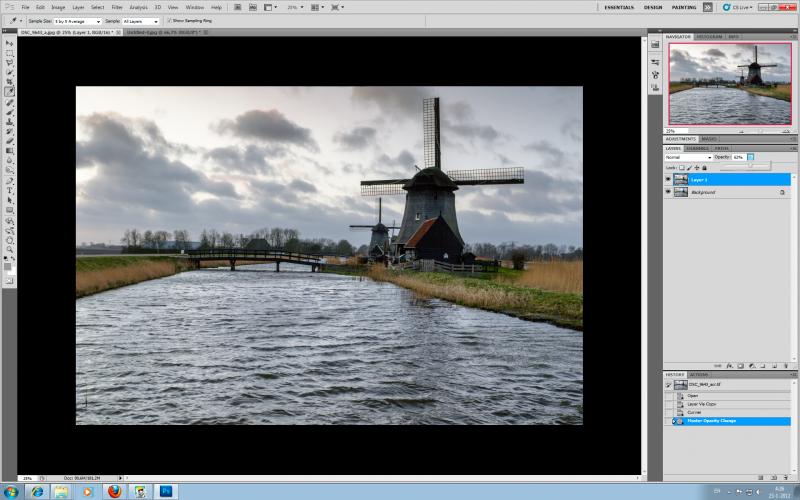
Task: Toggle lock position
Action: click(697, 168)
